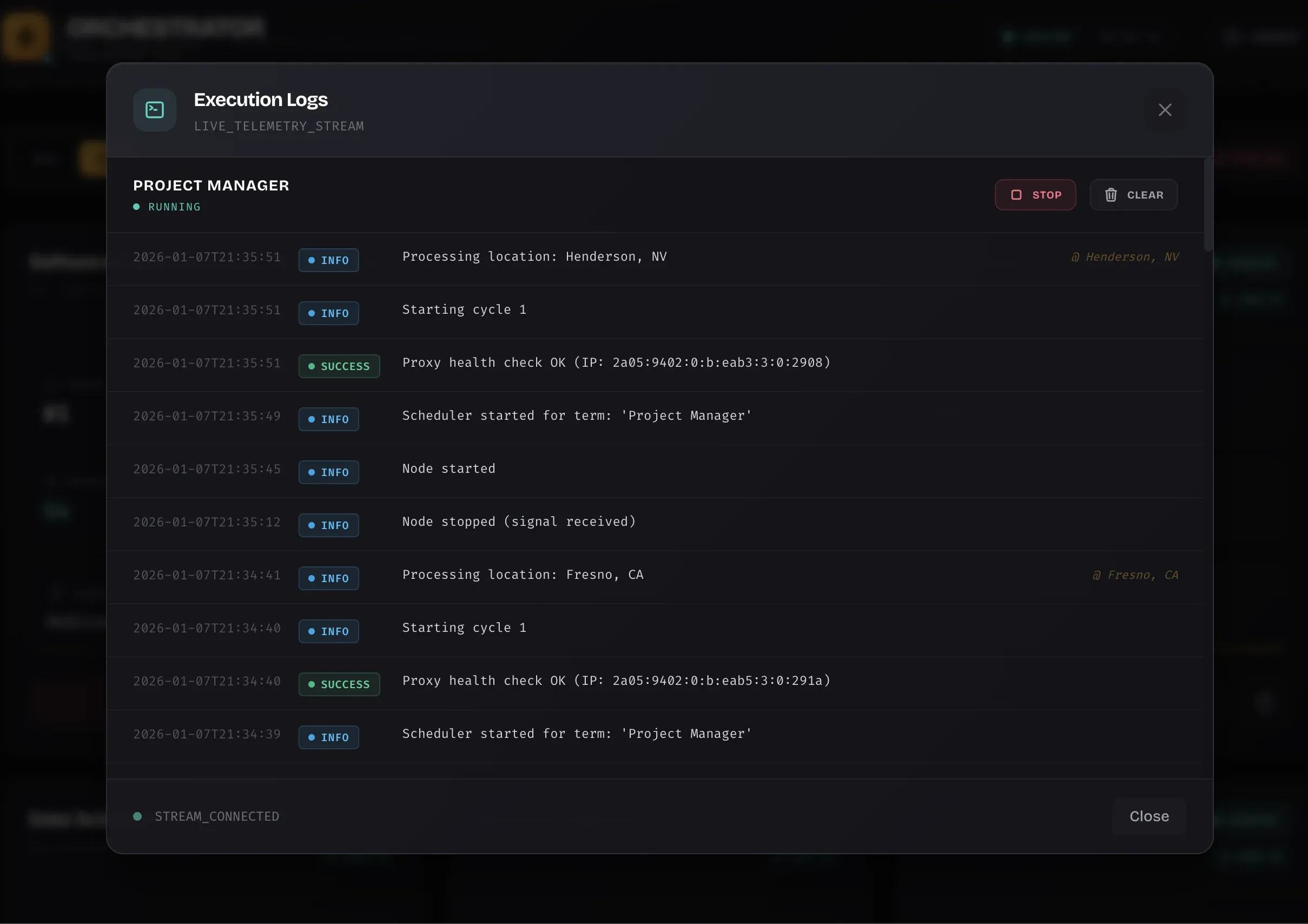This screenshot has height=924, width=1308.
Task: Click the location marker icon beside Fresno, CA
Action: (x=1096, y=575)
